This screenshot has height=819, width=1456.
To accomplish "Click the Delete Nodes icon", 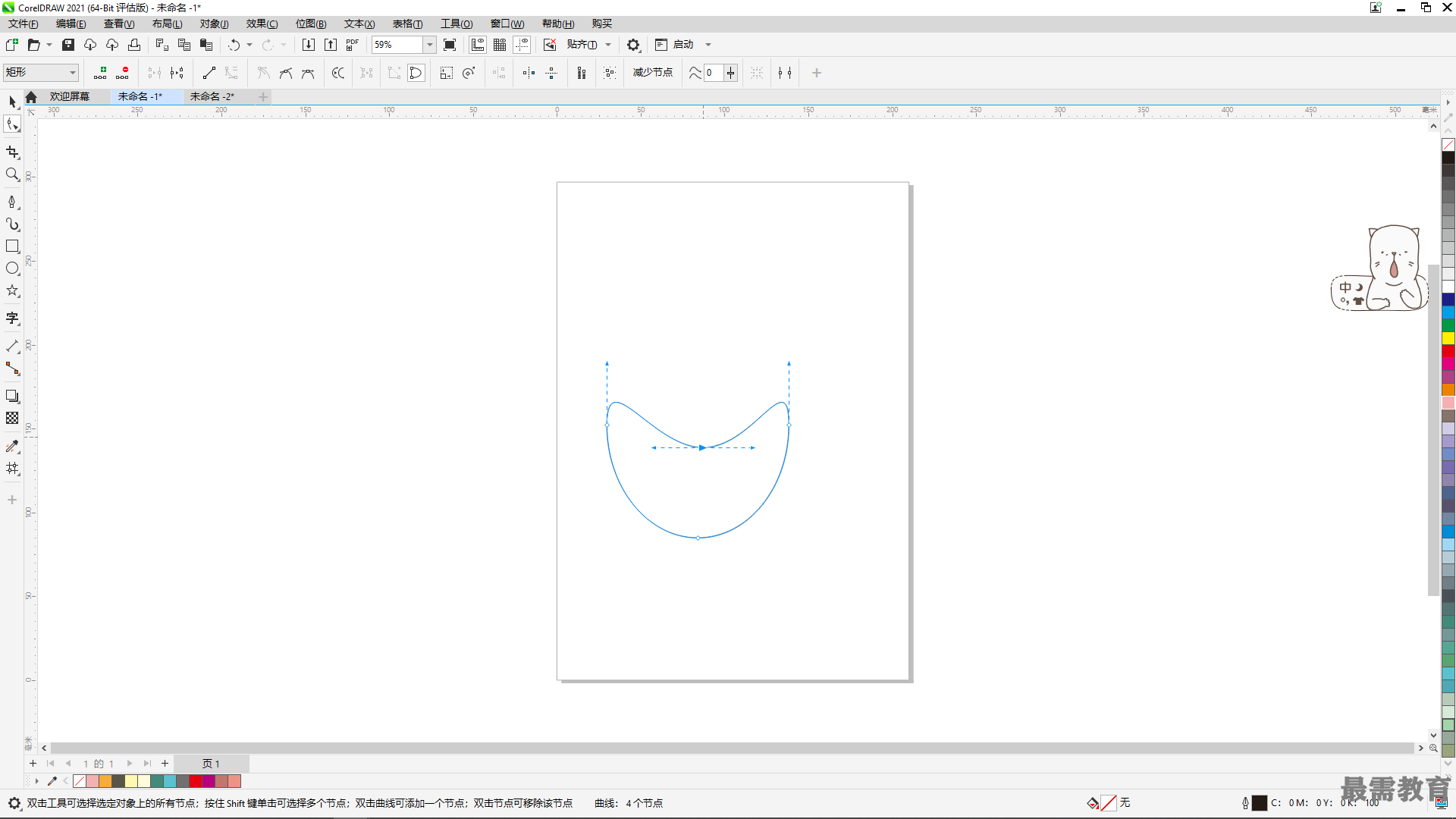I will tap(122, 73).
